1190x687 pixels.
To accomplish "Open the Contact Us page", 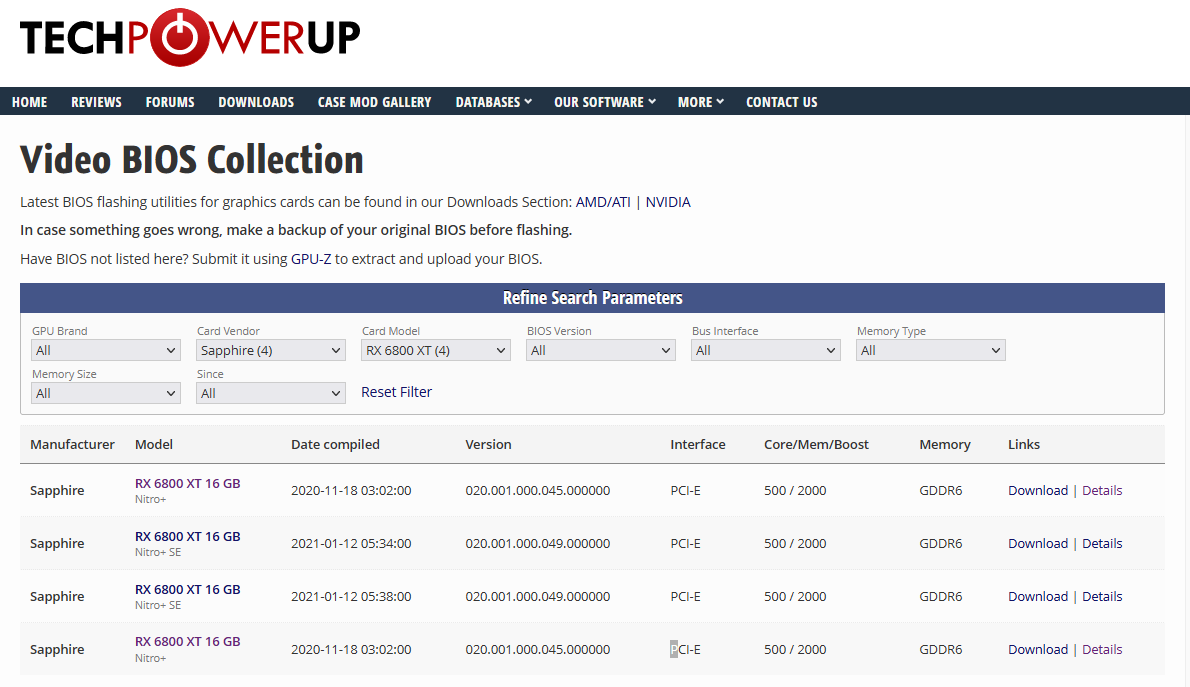I will [782, 102].
